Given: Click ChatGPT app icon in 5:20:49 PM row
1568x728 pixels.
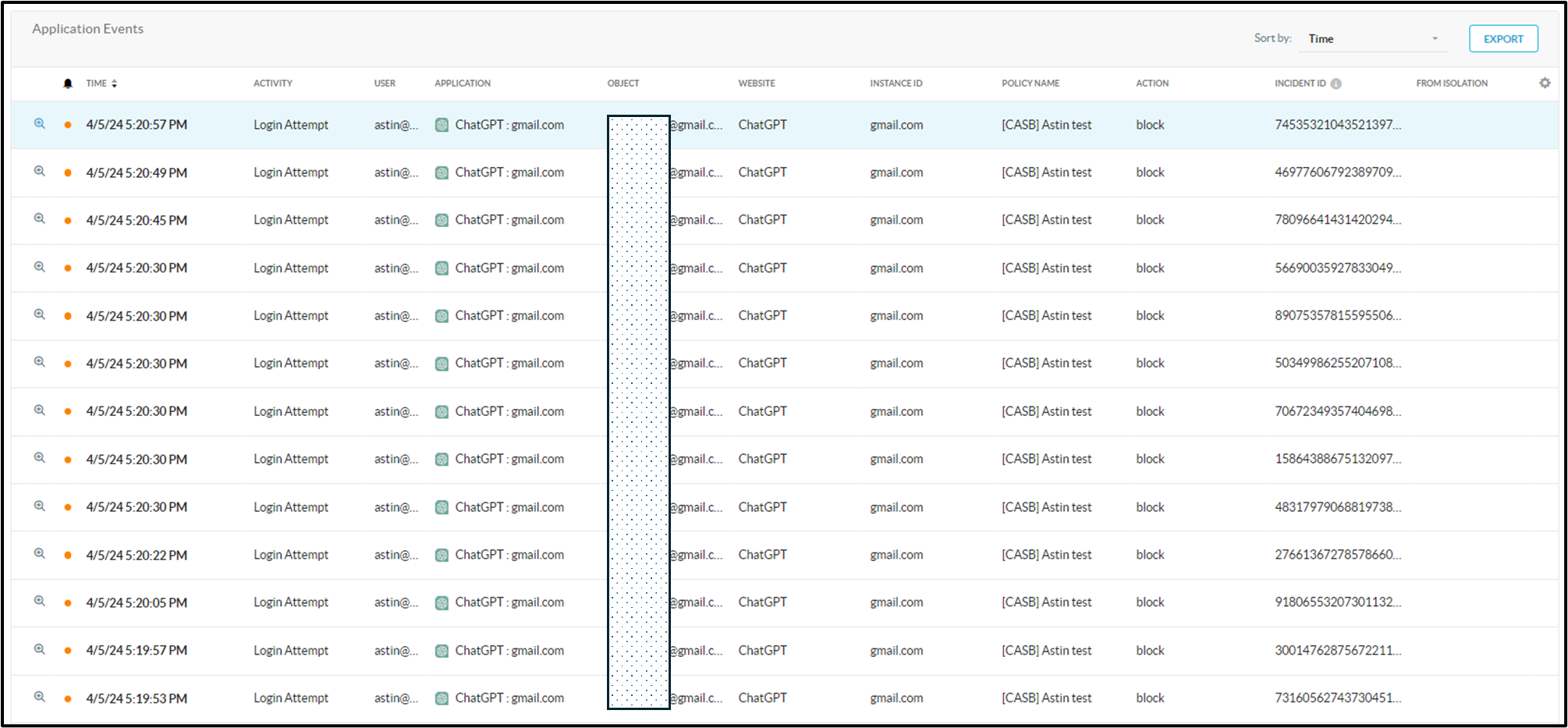Looking at the screenshot, I should pyautogui.click(x=442, y=172).
